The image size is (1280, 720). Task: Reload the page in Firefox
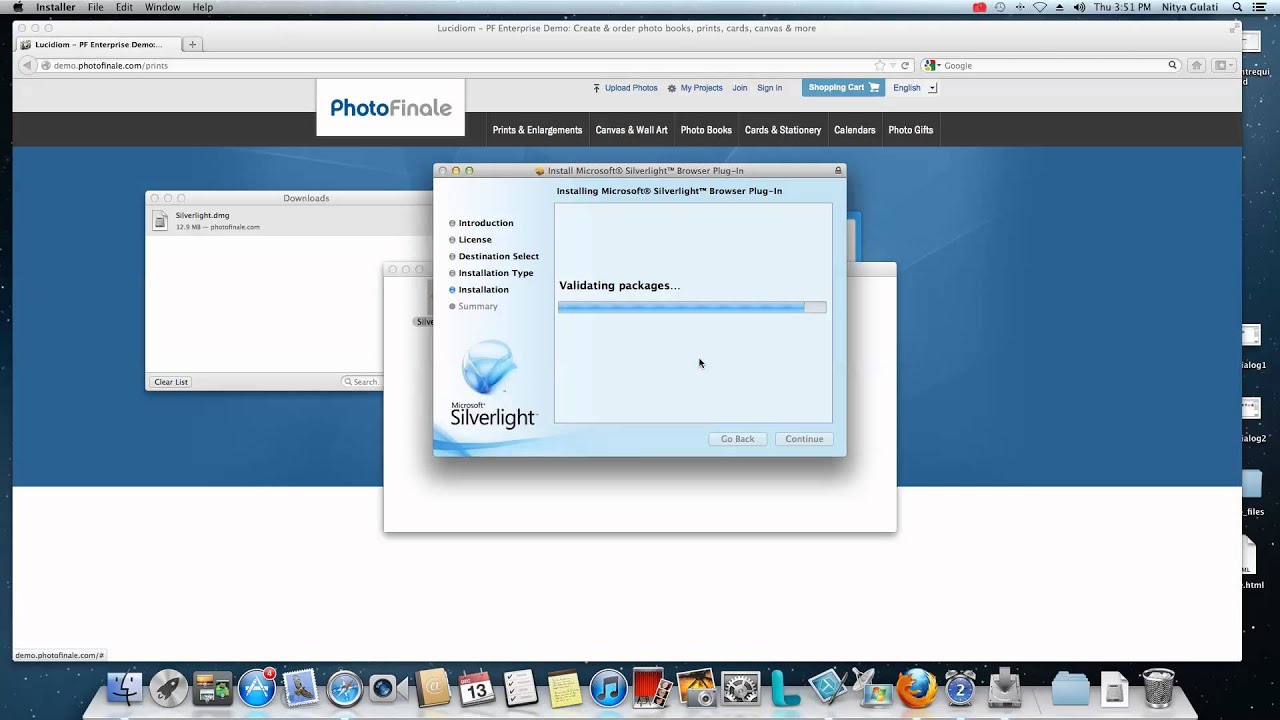905,65
